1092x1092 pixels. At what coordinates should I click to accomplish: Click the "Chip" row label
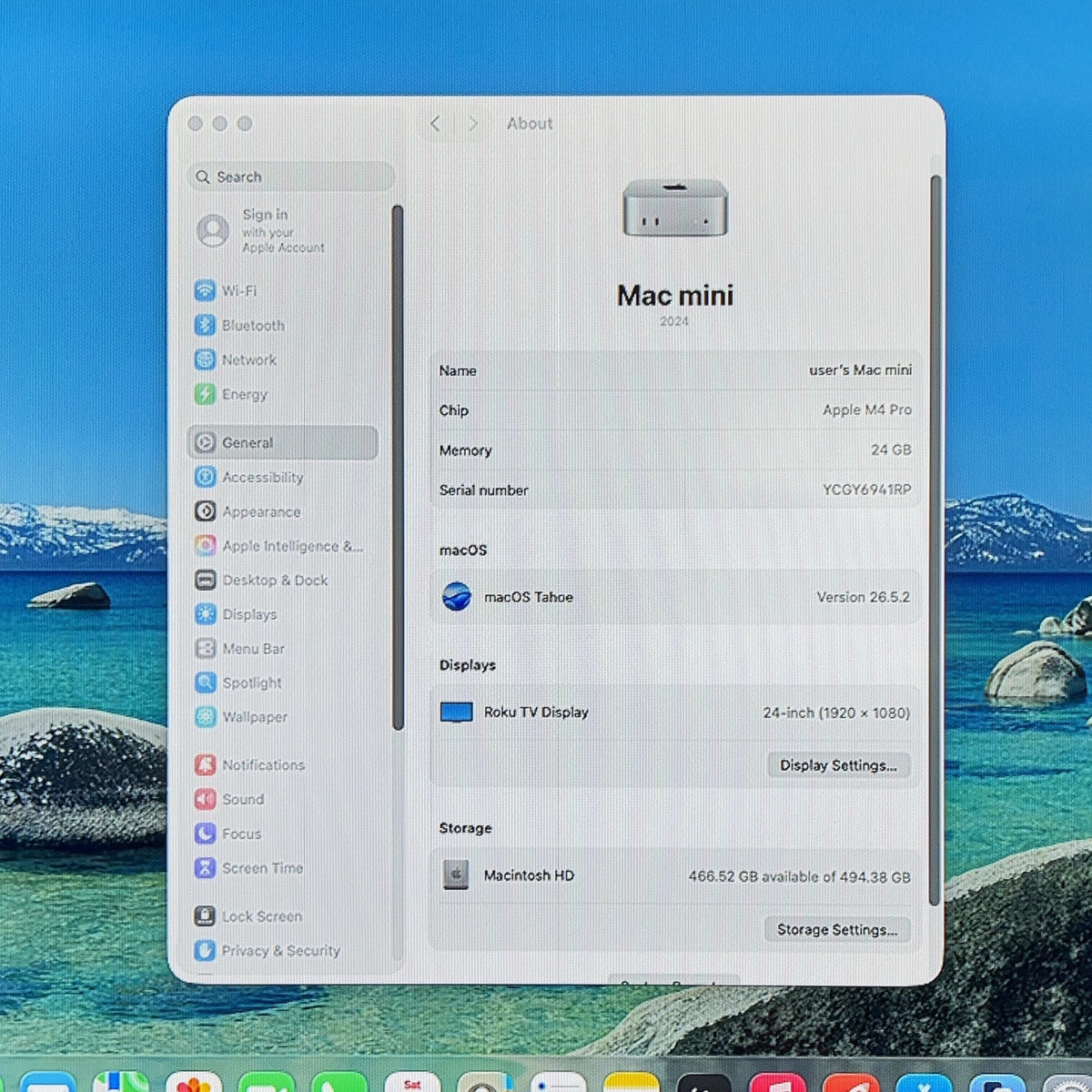[454, 410]
